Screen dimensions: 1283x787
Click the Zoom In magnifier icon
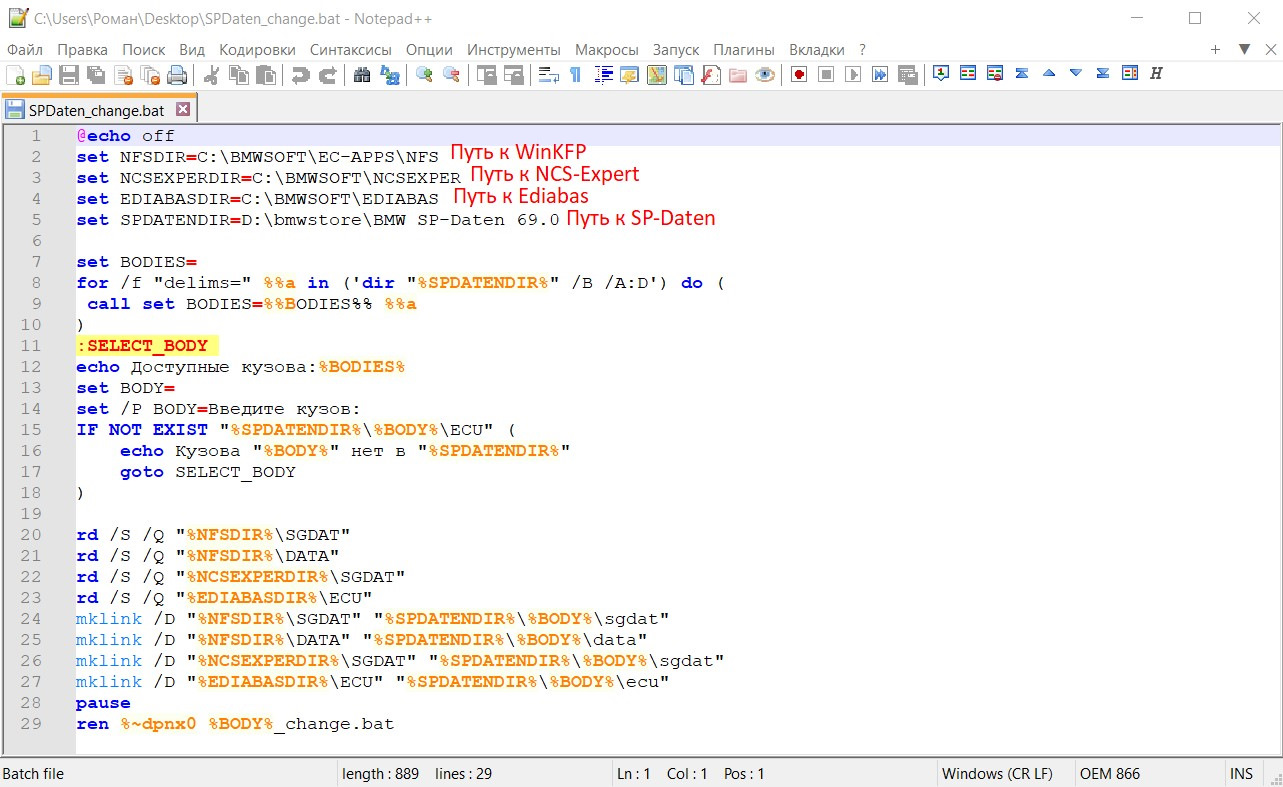(x=424, y=75)
